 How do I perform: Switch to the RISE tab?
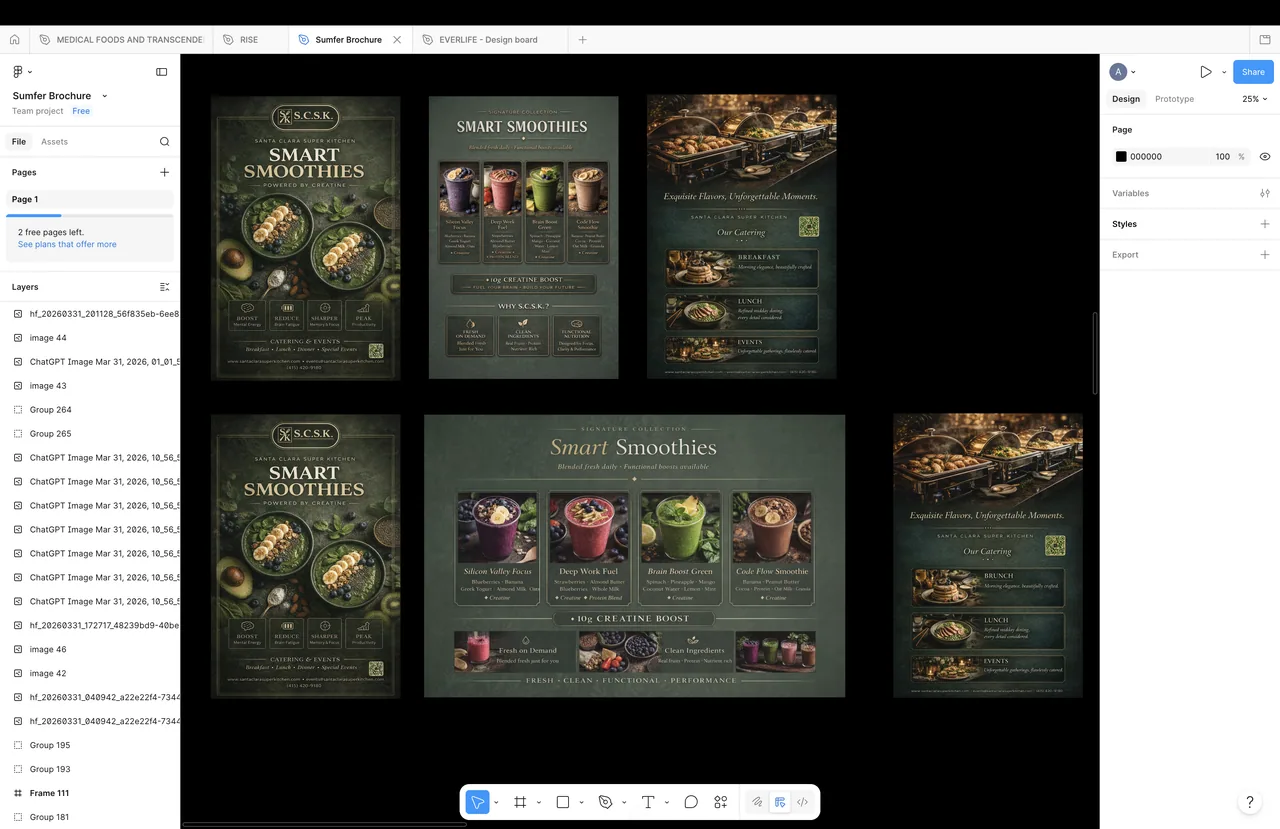[x=250, y=40]
